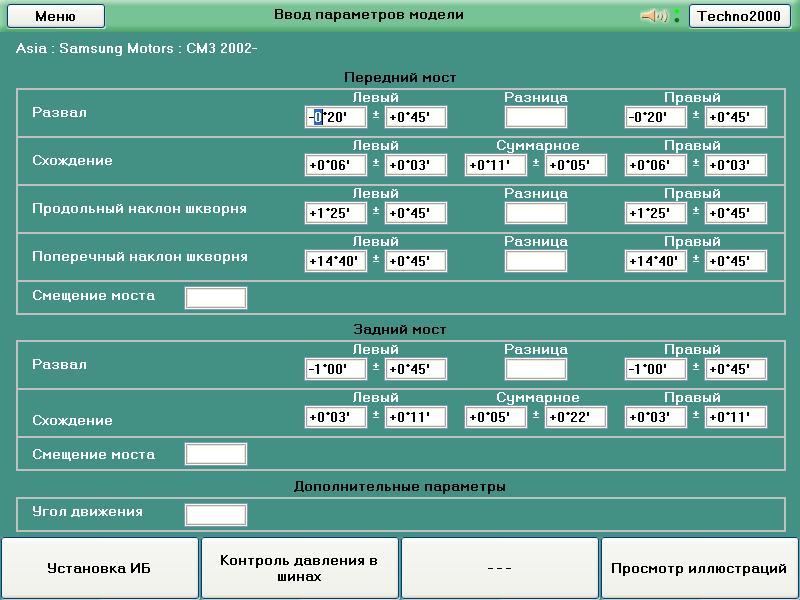Viewport: 800px width, 600px height.
Task: Select Продольный наклон шкворня left tolerance field
Action: (x=416, y=213)
